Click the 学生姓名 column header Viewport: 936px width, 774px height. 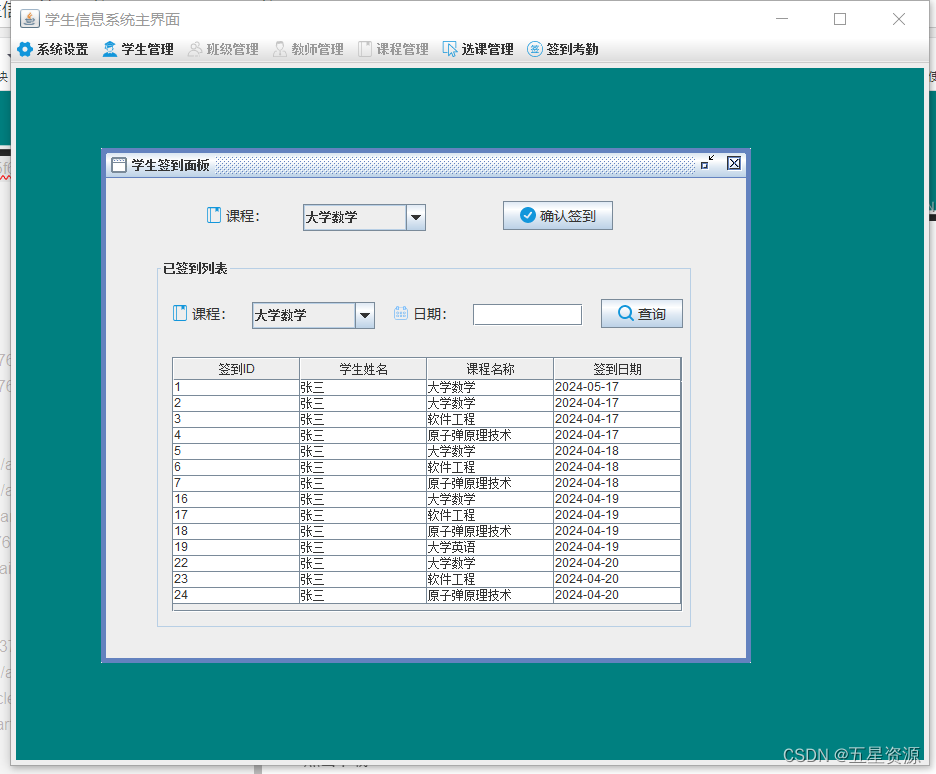click(x=362, y=368)
